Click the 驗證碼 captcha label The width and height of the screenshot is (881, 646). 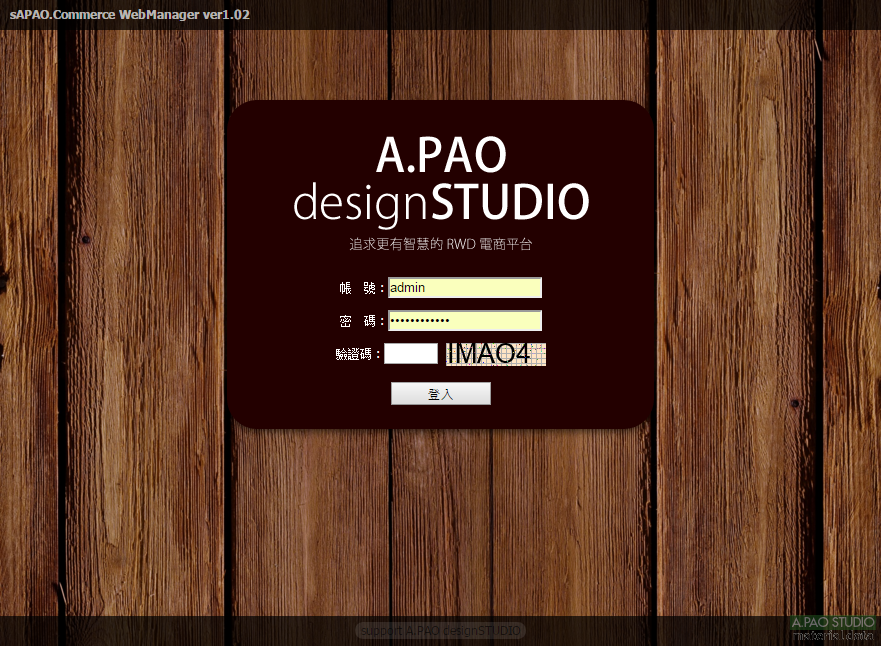(356, 354)
